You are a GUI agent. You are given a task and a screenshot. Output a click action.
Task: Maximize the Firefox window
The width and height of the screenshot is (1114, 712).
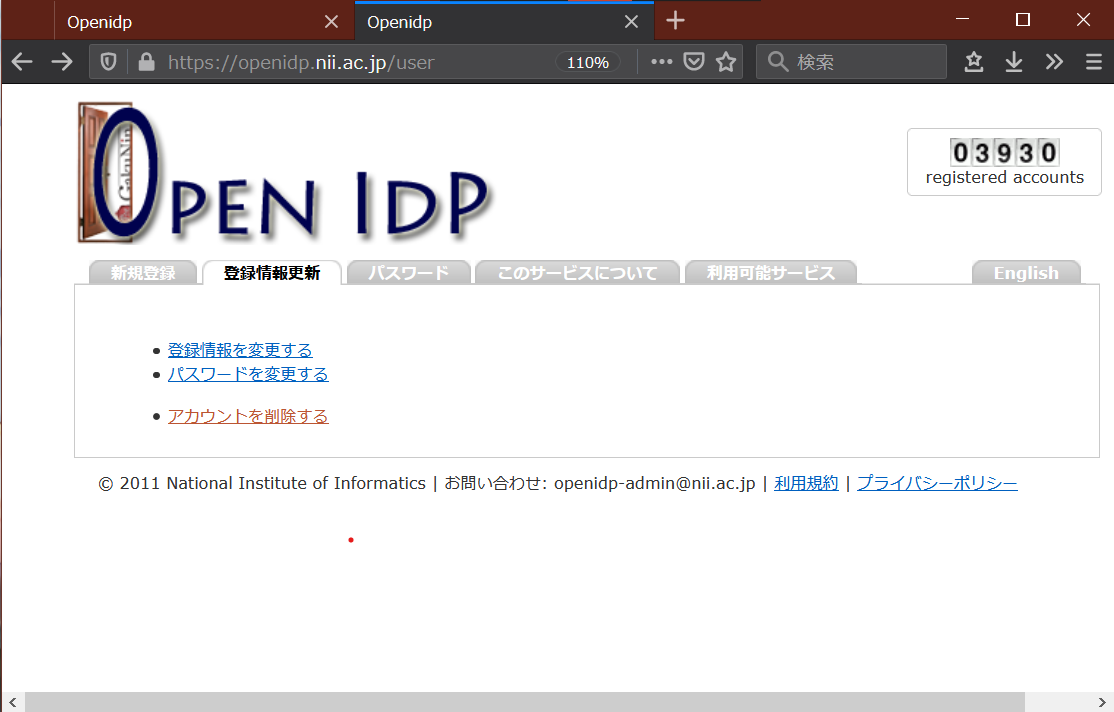coord(1022,19)
